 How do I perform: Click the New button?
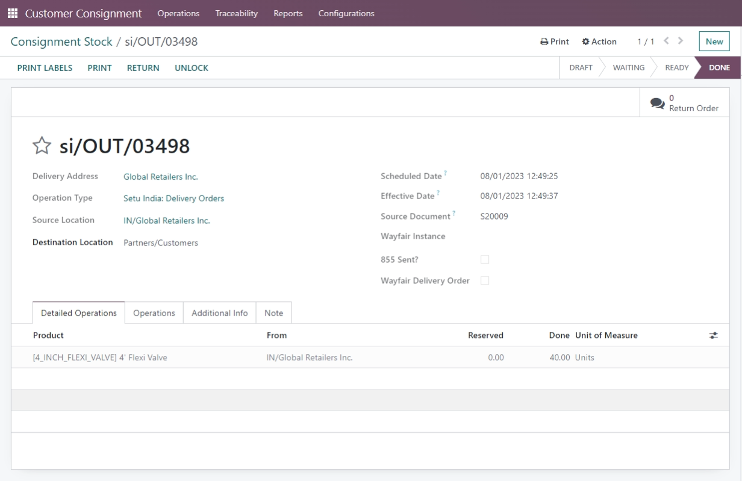pyautogui.click(x=714, y=41)
